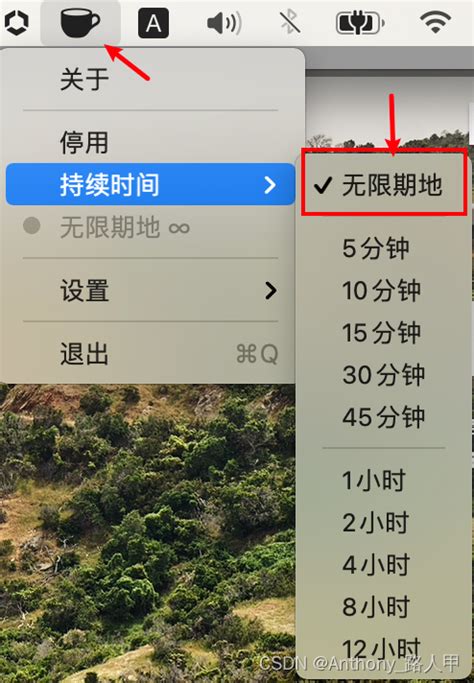This screenshot has height=683, width=474.
Task: Select the checked 无限期地 duration option
Action: pyautogui.click(x=384, y=185)
